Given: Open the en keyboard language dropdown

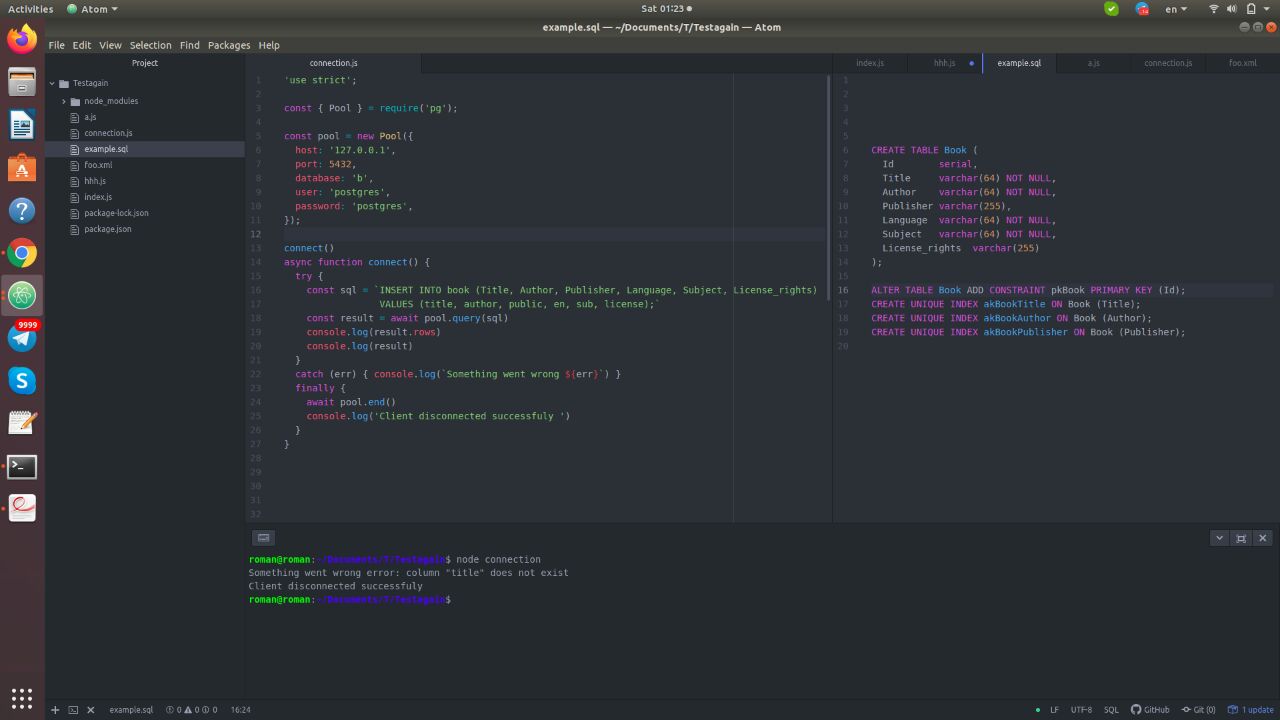Looking at the screenshot, I should click(1176, 9).
